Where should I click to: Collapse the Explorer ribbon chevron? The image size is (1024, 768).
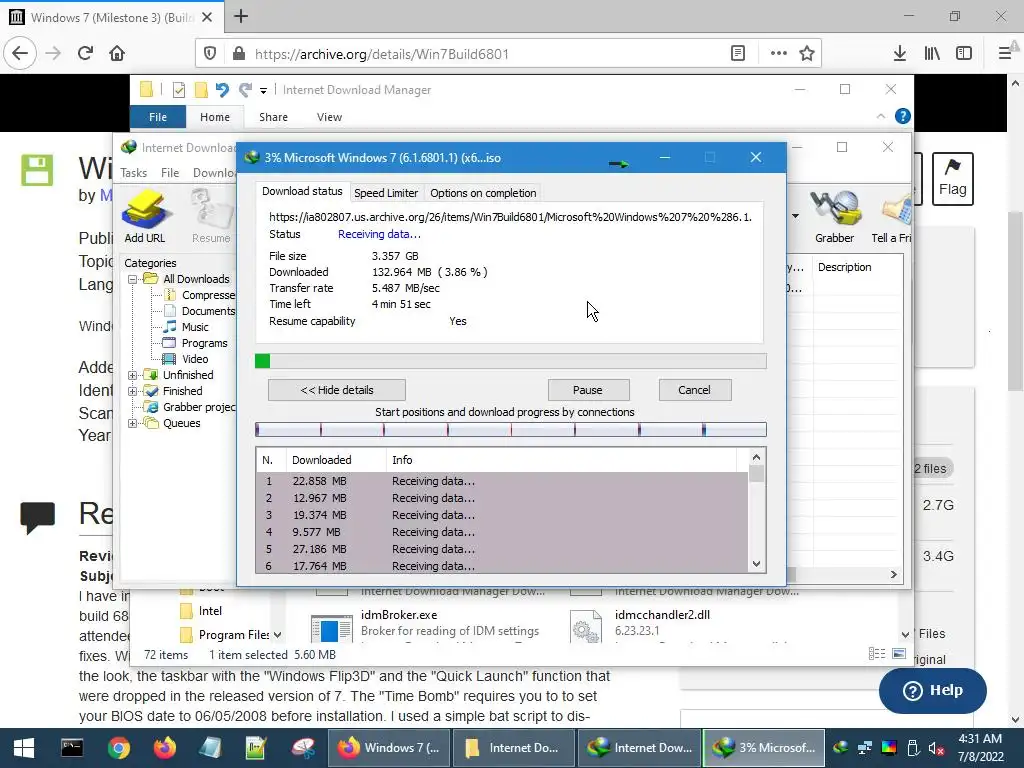tap(880, 116)
